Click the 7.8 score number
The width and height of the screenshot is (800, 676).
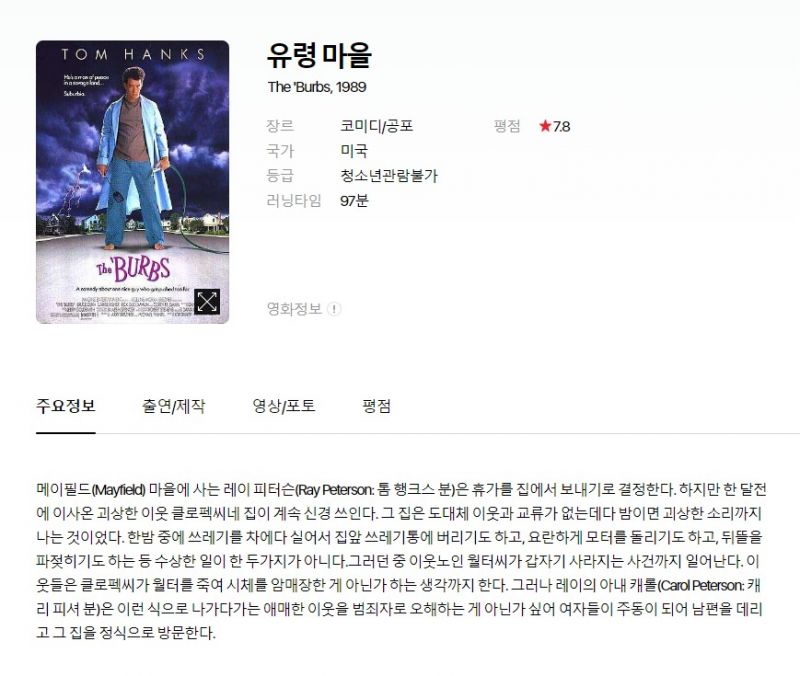coord(562,126)
